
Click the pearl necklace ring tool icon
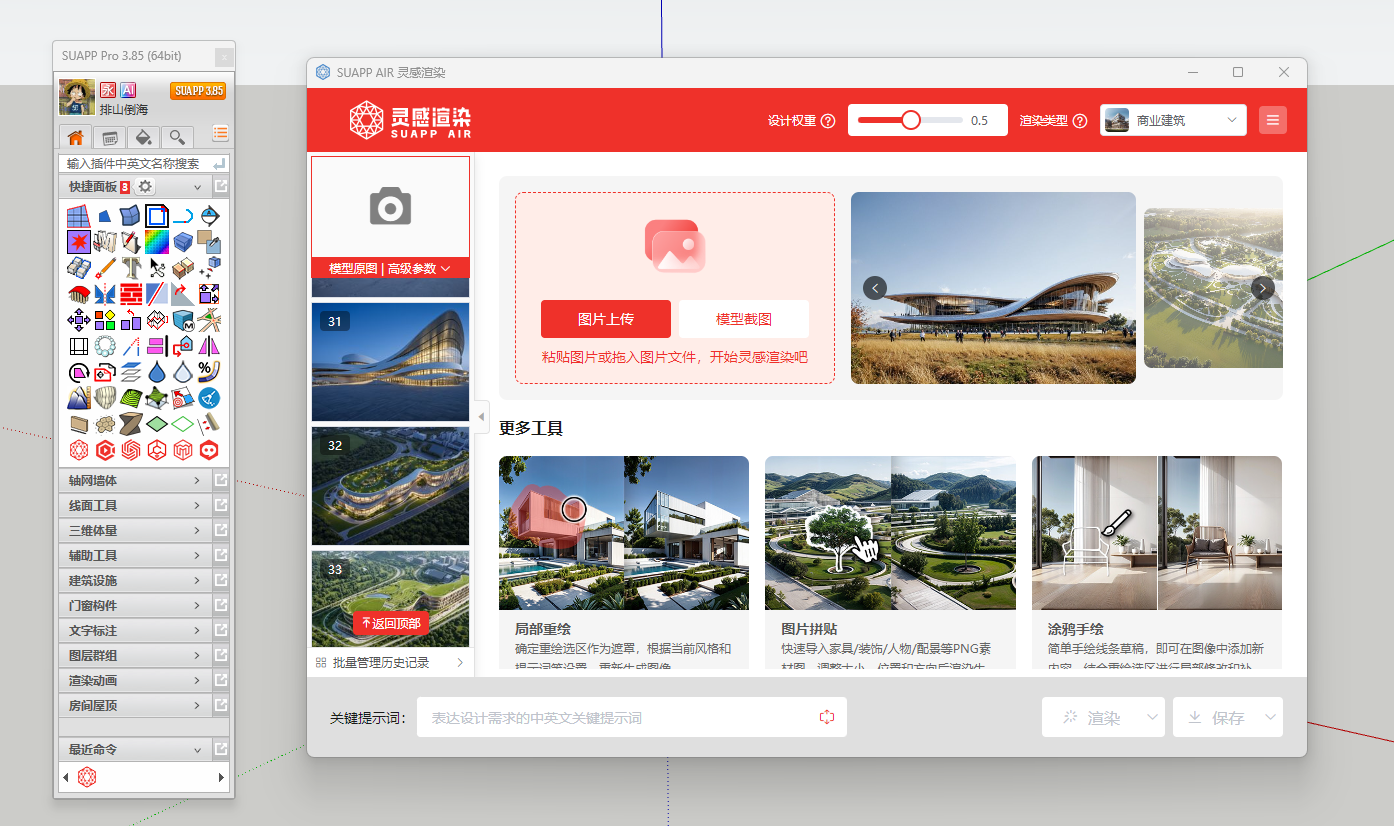point(105,346)
